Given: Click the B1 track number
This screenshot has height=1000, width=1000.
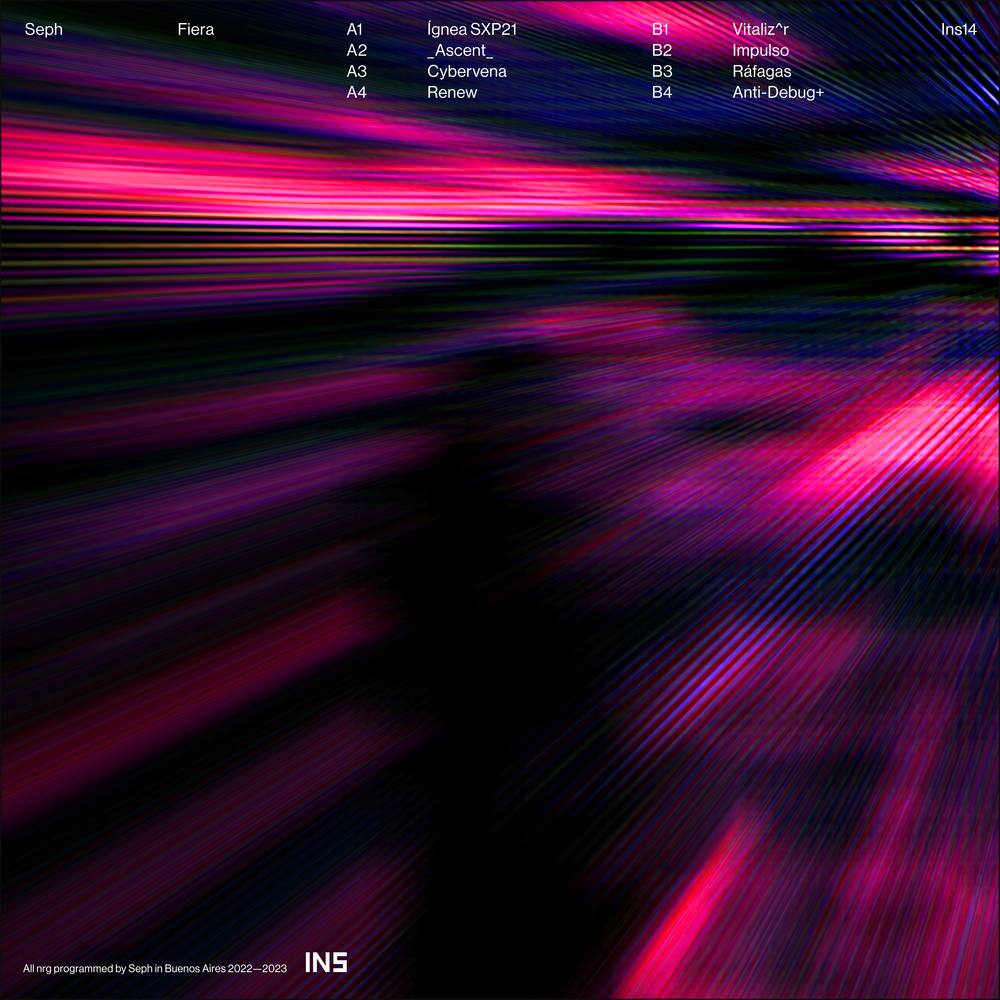Looking at the screenshot, I should click(660, 30).
